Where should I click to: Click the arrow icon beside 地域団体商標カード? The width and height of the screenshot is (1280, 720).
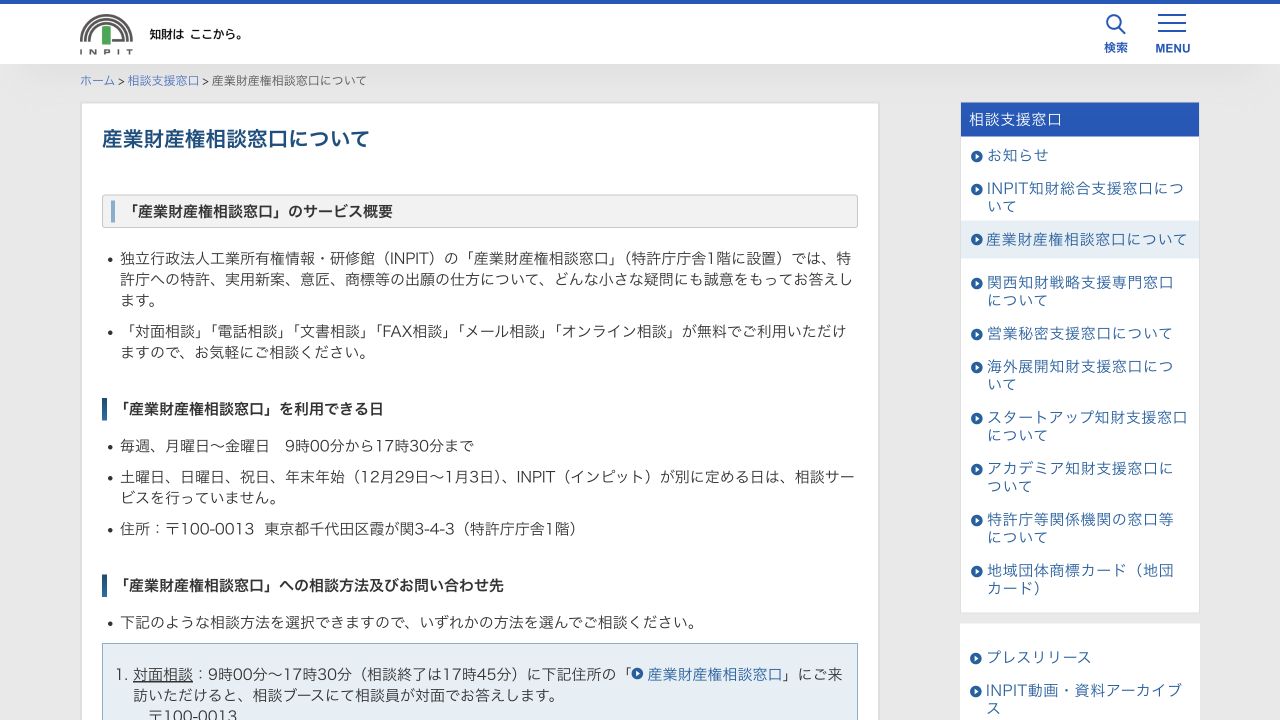pyautogui.click(x=977, y=571)
